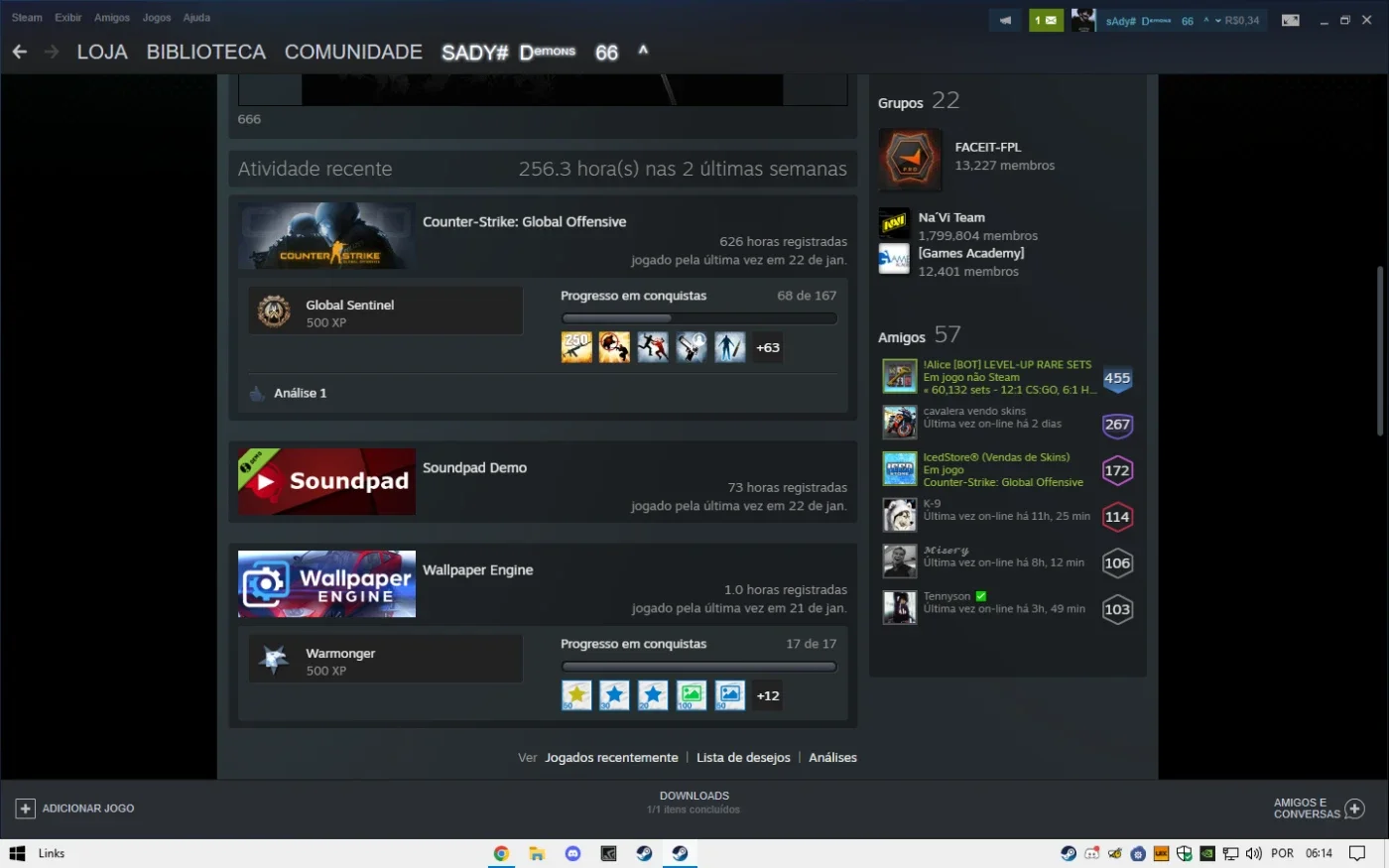Open the Amigos menu
This screenshot has height=868, width=1389.
coord(112,18)
